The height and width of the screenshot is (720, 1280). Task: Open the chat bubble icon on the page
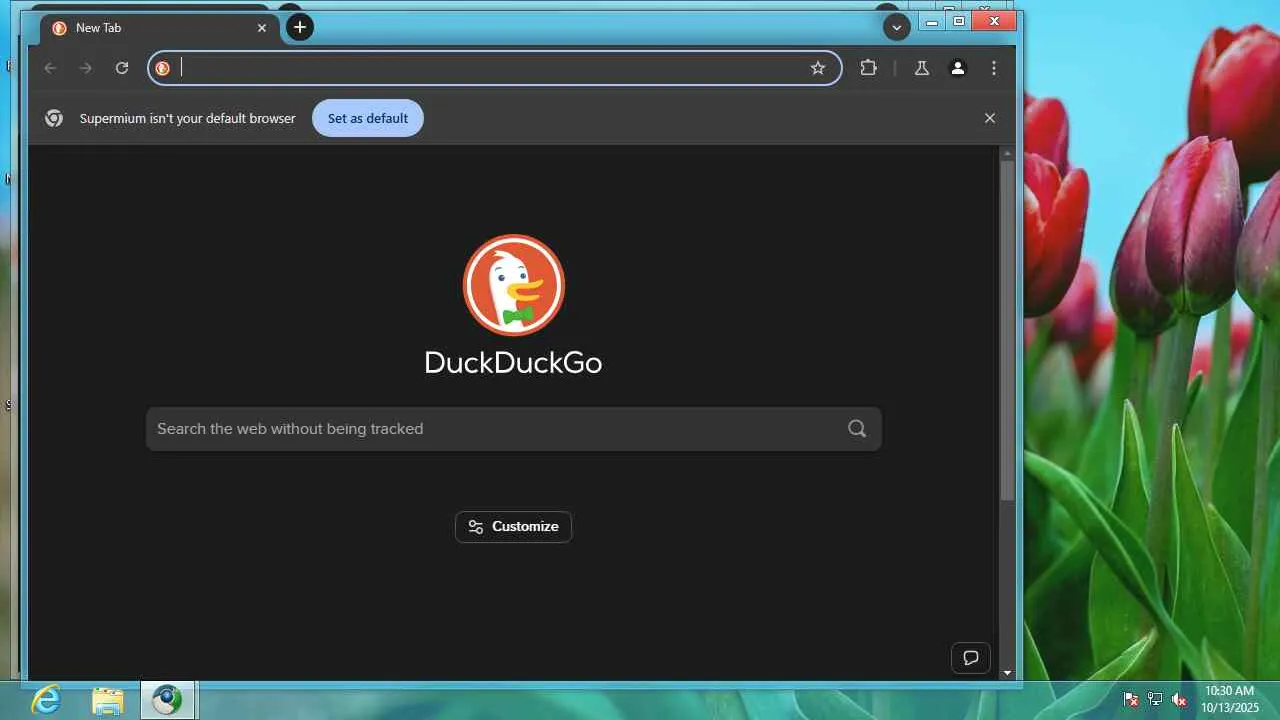pyautogui.click(x=970, y=658)
